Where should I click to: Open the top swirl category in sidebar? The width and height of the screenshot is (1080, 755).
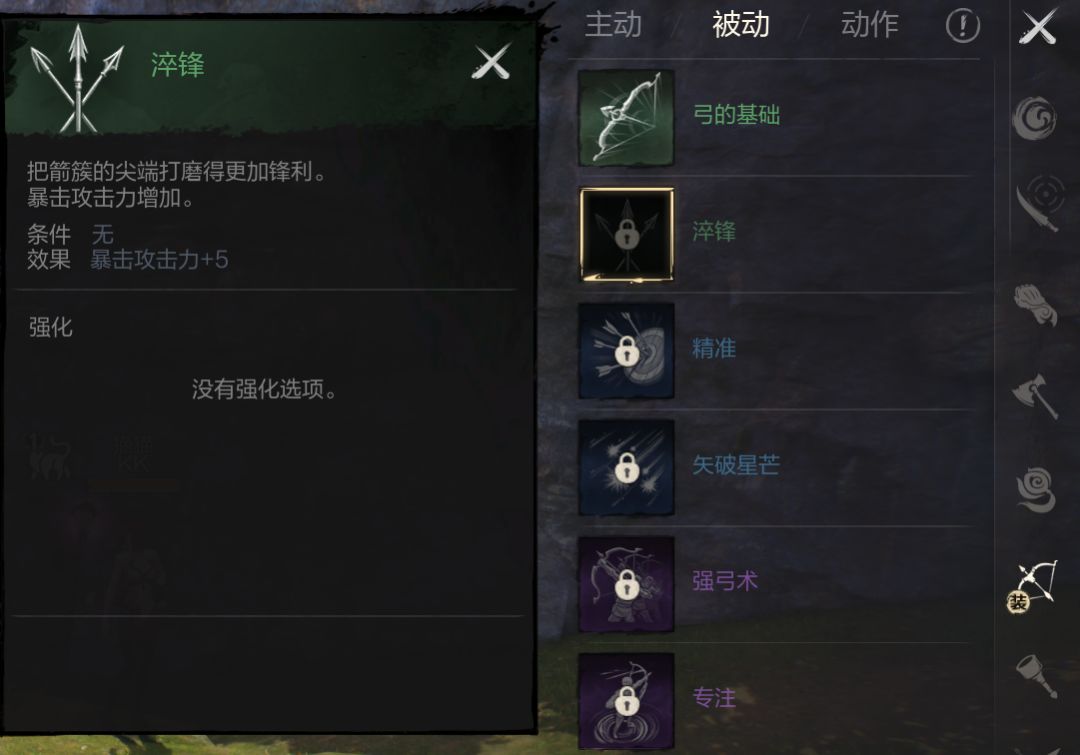click(1035, 118)
